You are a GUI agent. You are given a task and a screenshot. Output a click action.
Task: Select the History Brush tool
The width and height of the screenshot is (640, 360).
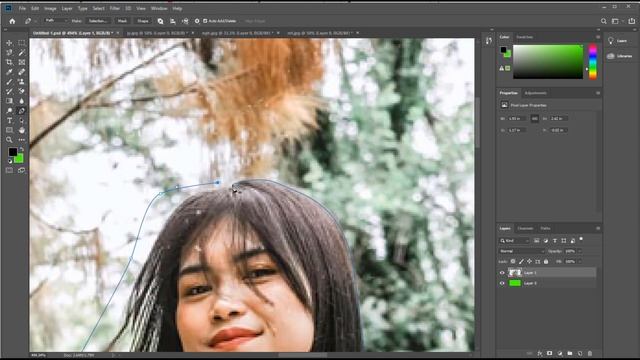pos(9,91)
